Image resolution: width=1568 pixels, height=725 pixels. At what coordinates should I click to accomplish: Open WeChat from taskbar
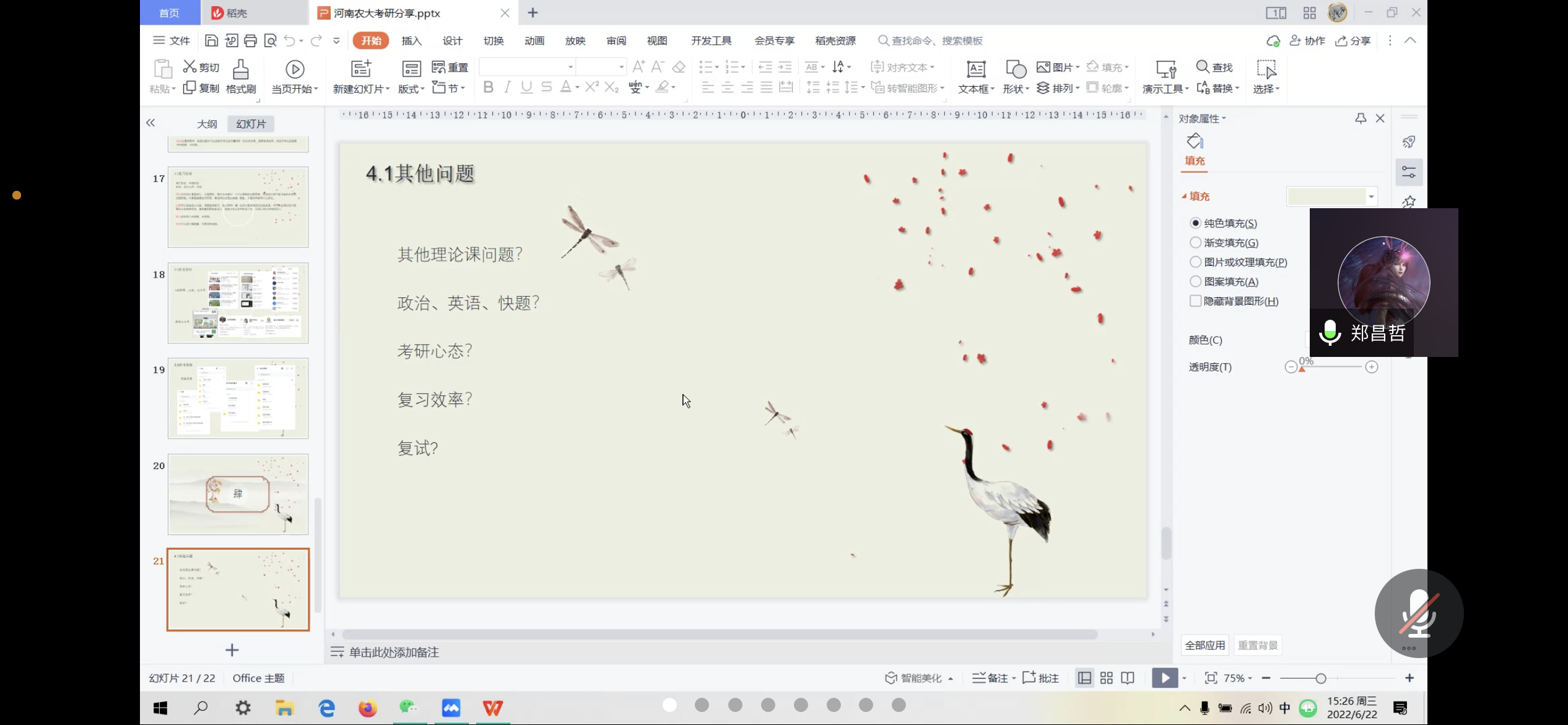(x=409, y=708)
